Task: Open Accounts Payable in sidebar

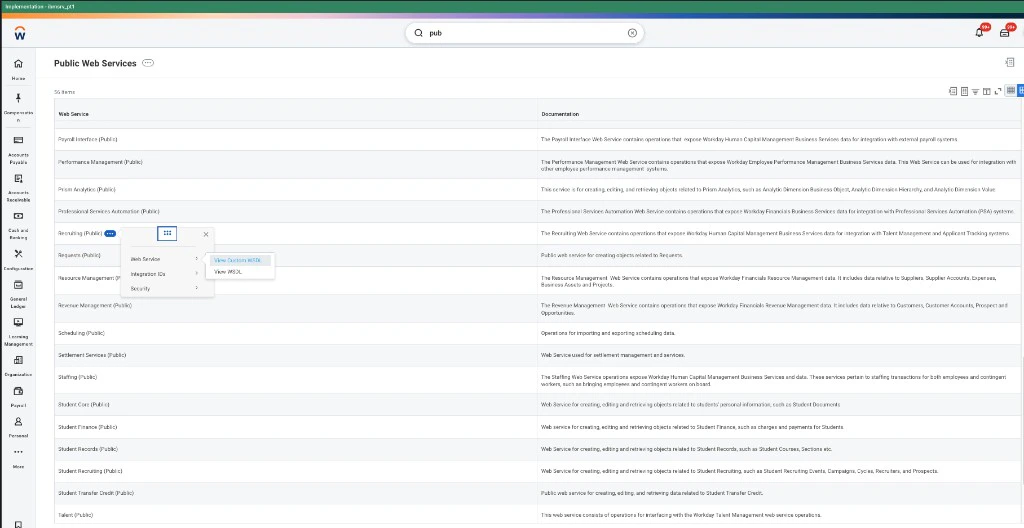Action: [18, 150]
